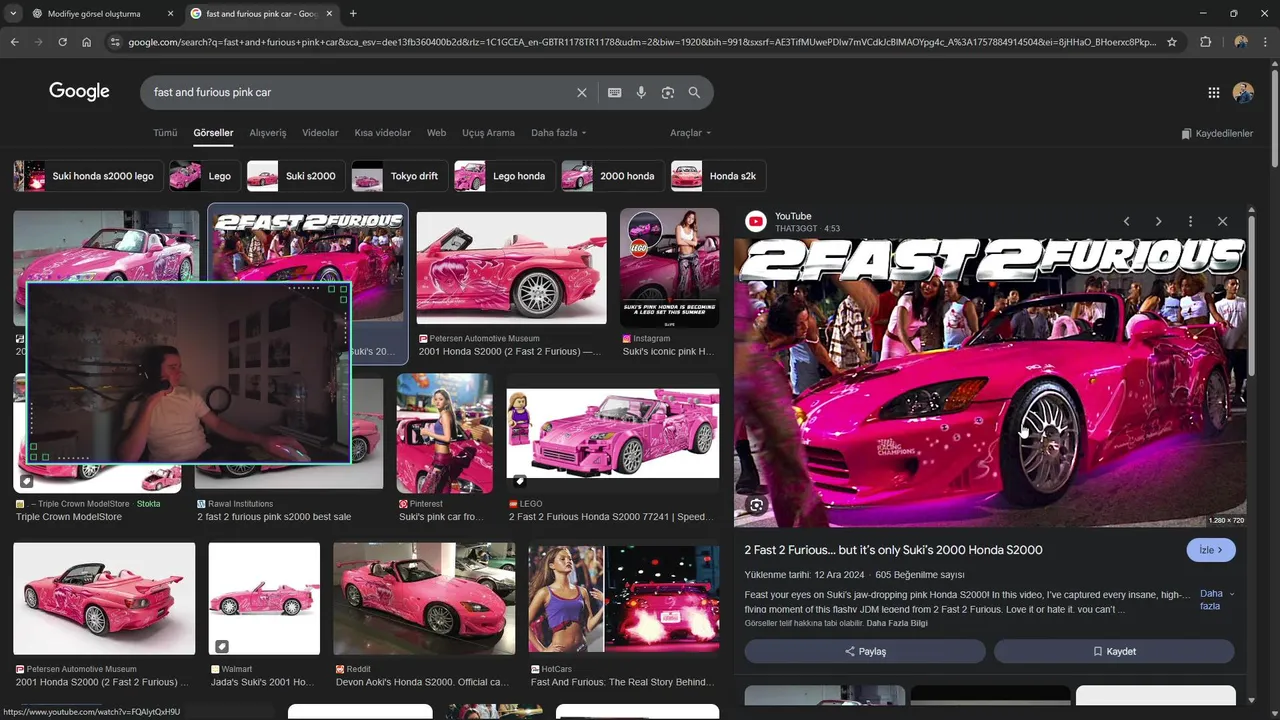Screen dimensions: 1280x720
Task: Open Google Lens image search
Action: (668, 92)
